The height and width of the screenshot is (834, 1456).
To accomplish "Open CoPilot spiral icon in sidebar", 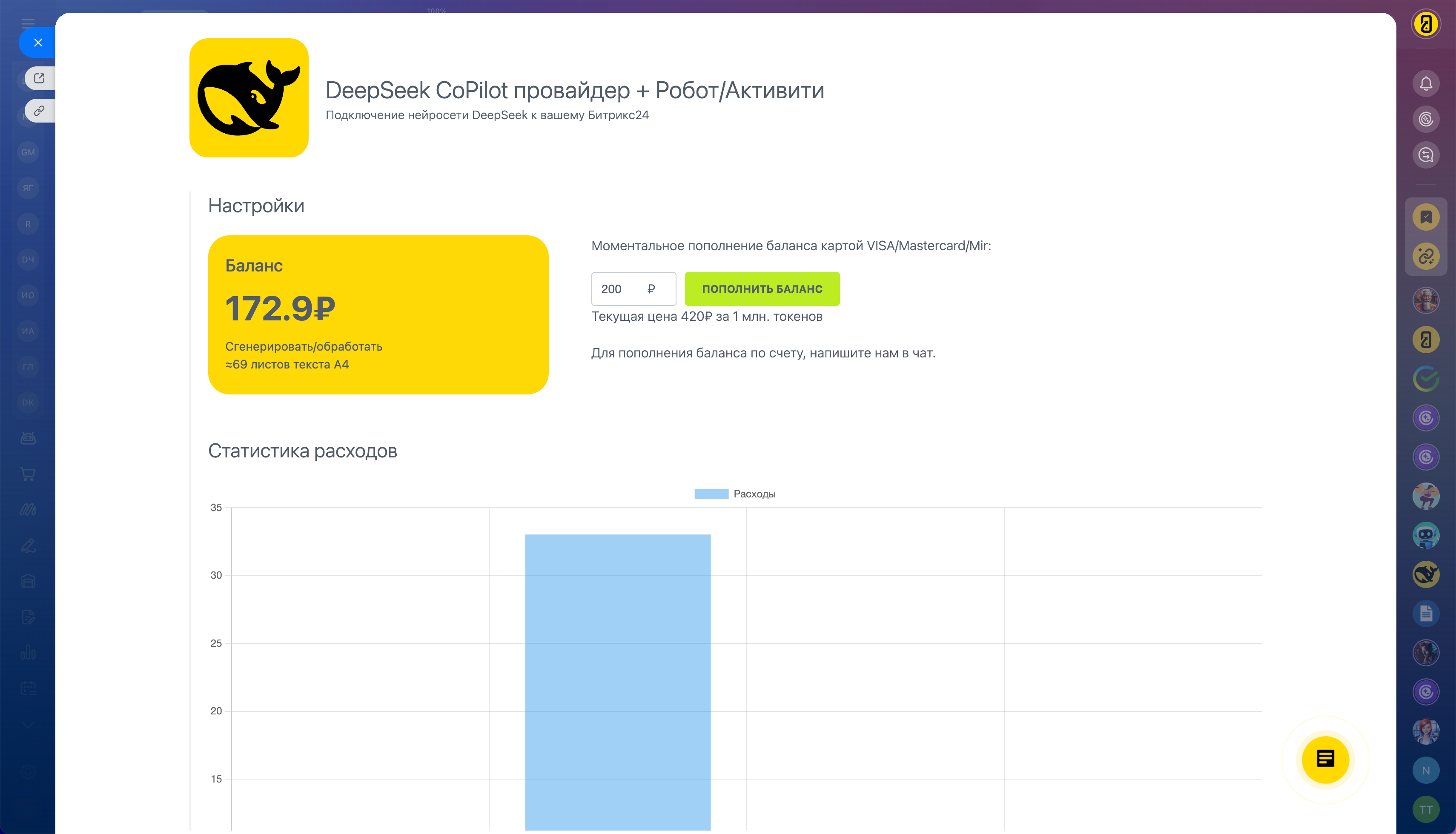I will 1426,119.
